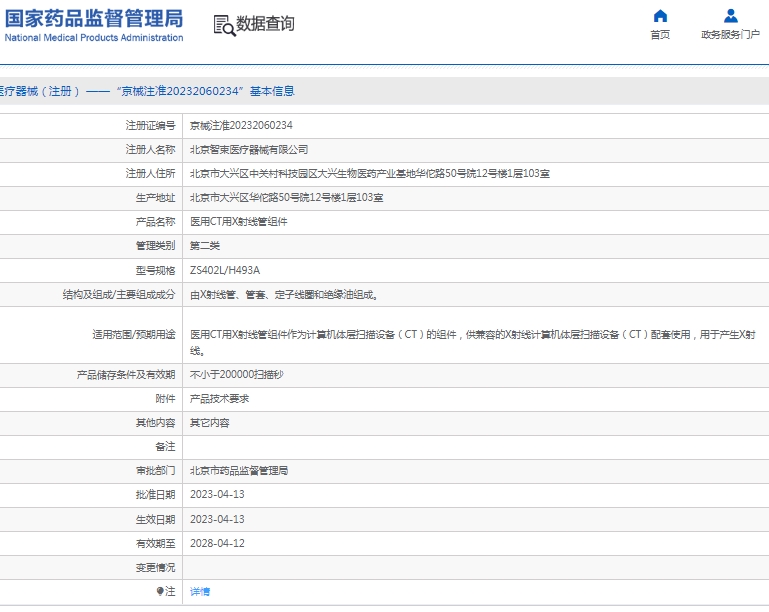Open the 政务服务门户 user portal icon
This screenshot has height=612, width=769.
click(x=730, y=16)
